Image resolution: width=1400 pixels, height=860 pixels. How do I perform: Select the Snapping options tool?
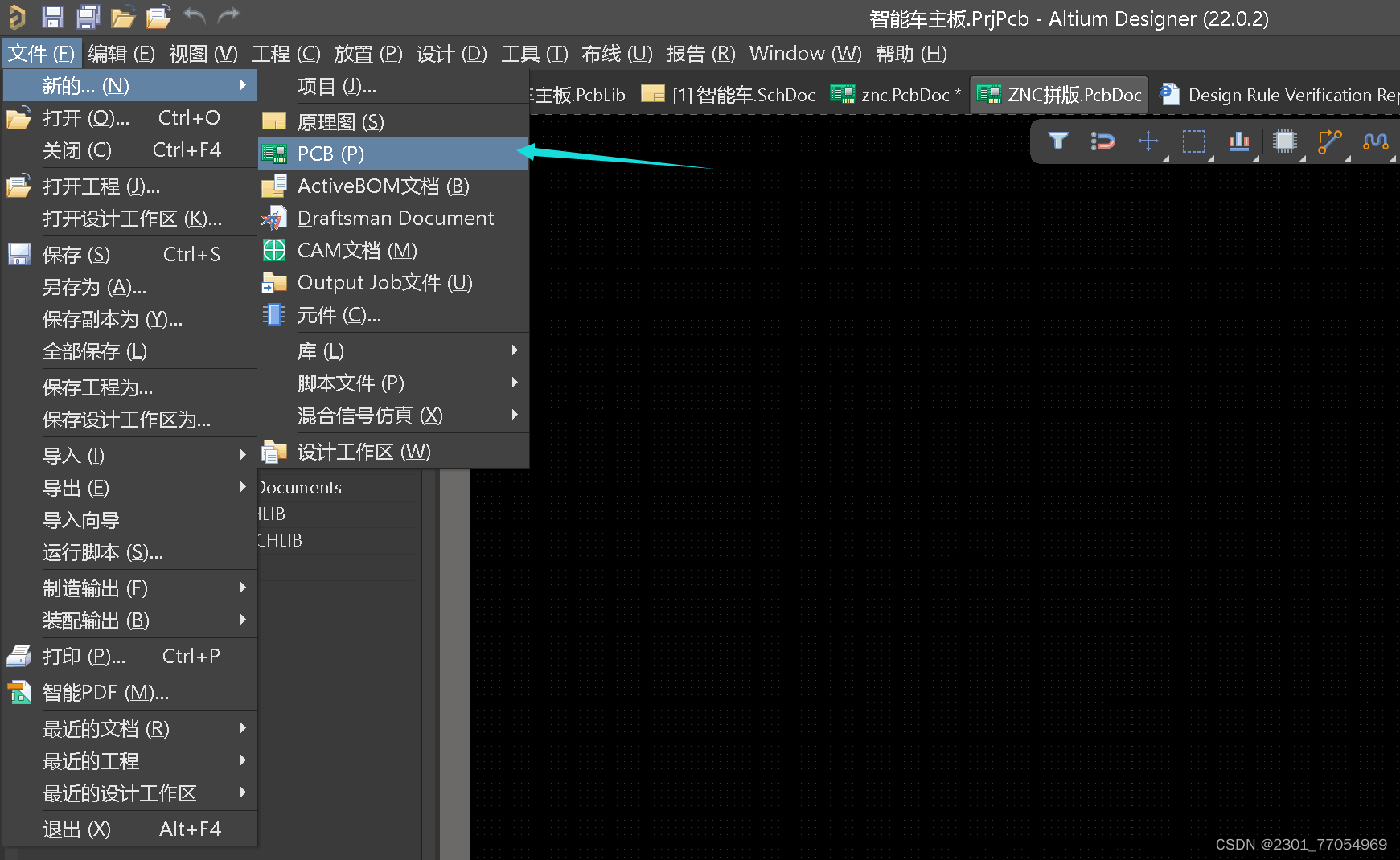(x=1103, y=141)
